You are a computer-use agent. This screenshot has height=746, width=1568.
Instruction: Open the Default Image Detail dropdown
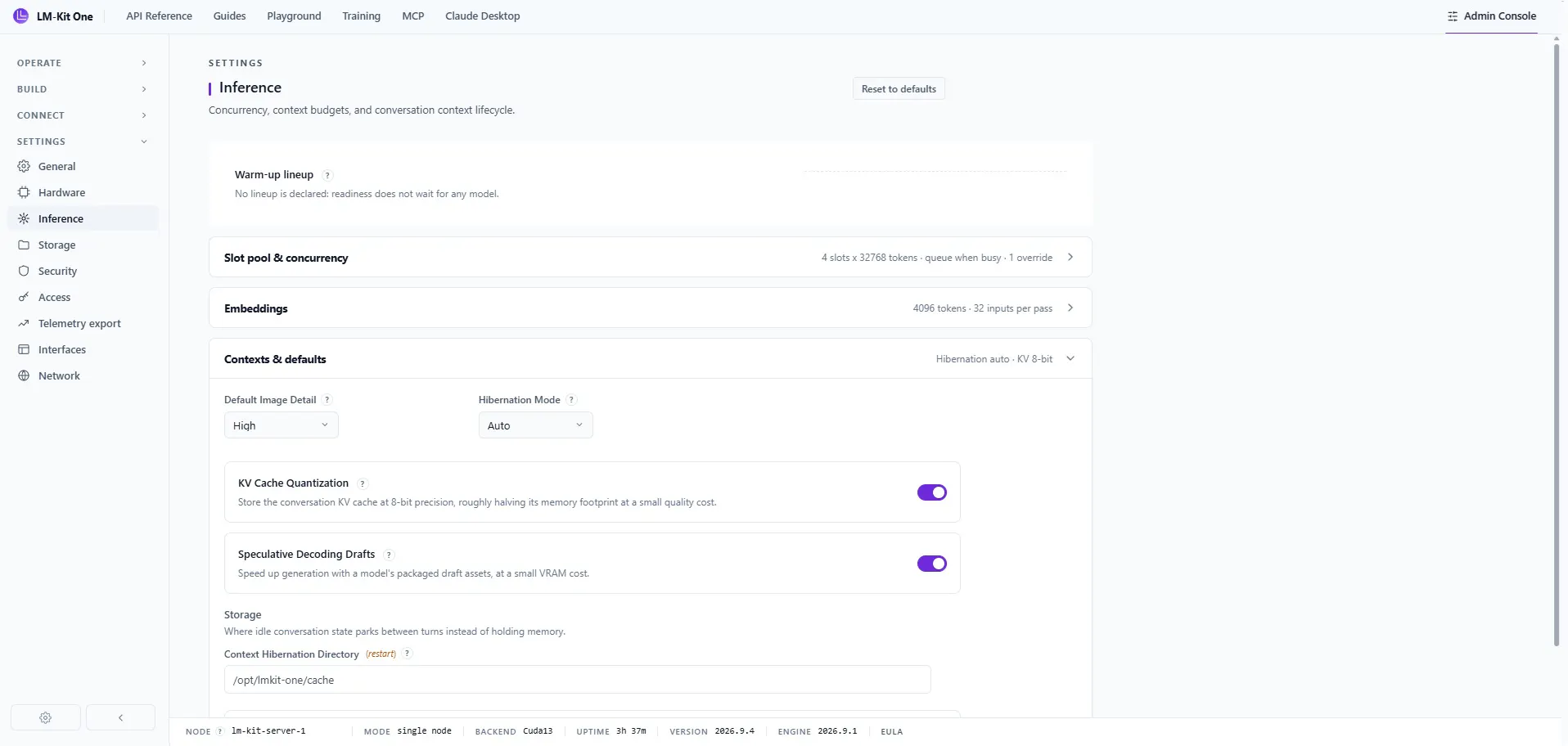click(x=282, y=425)
